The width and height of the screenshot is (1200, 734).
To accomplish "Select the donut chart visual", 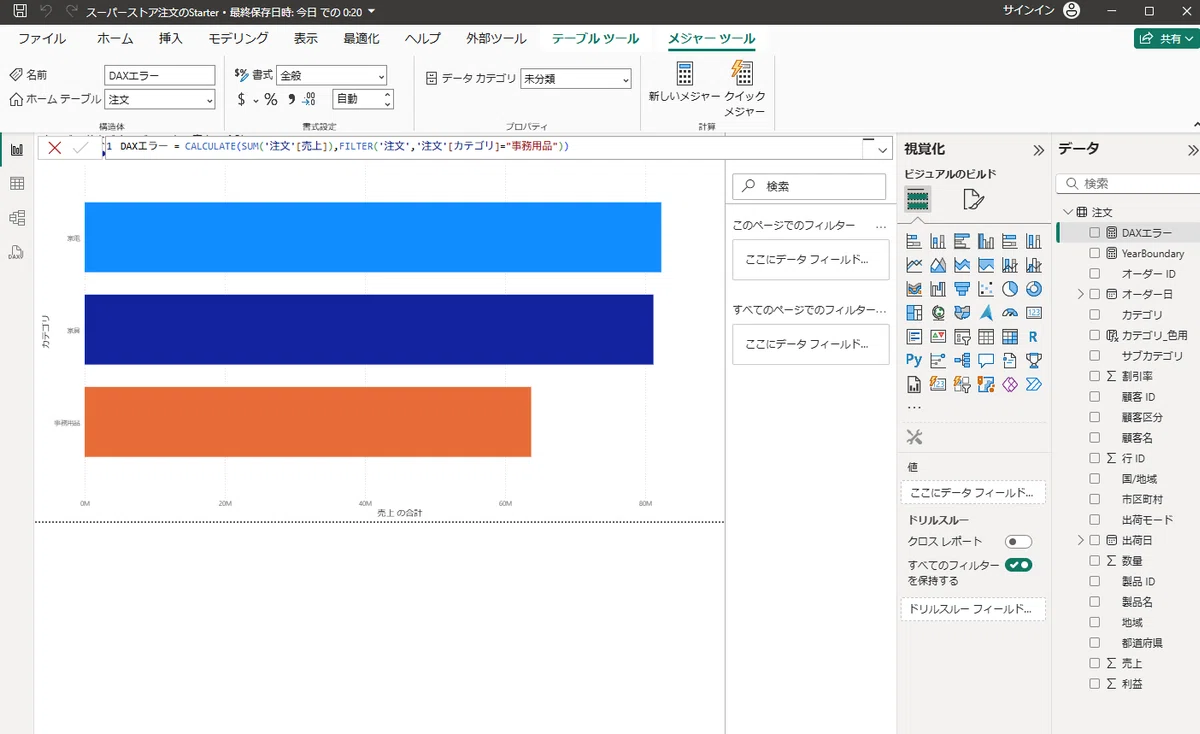I will pos(1034,289).
